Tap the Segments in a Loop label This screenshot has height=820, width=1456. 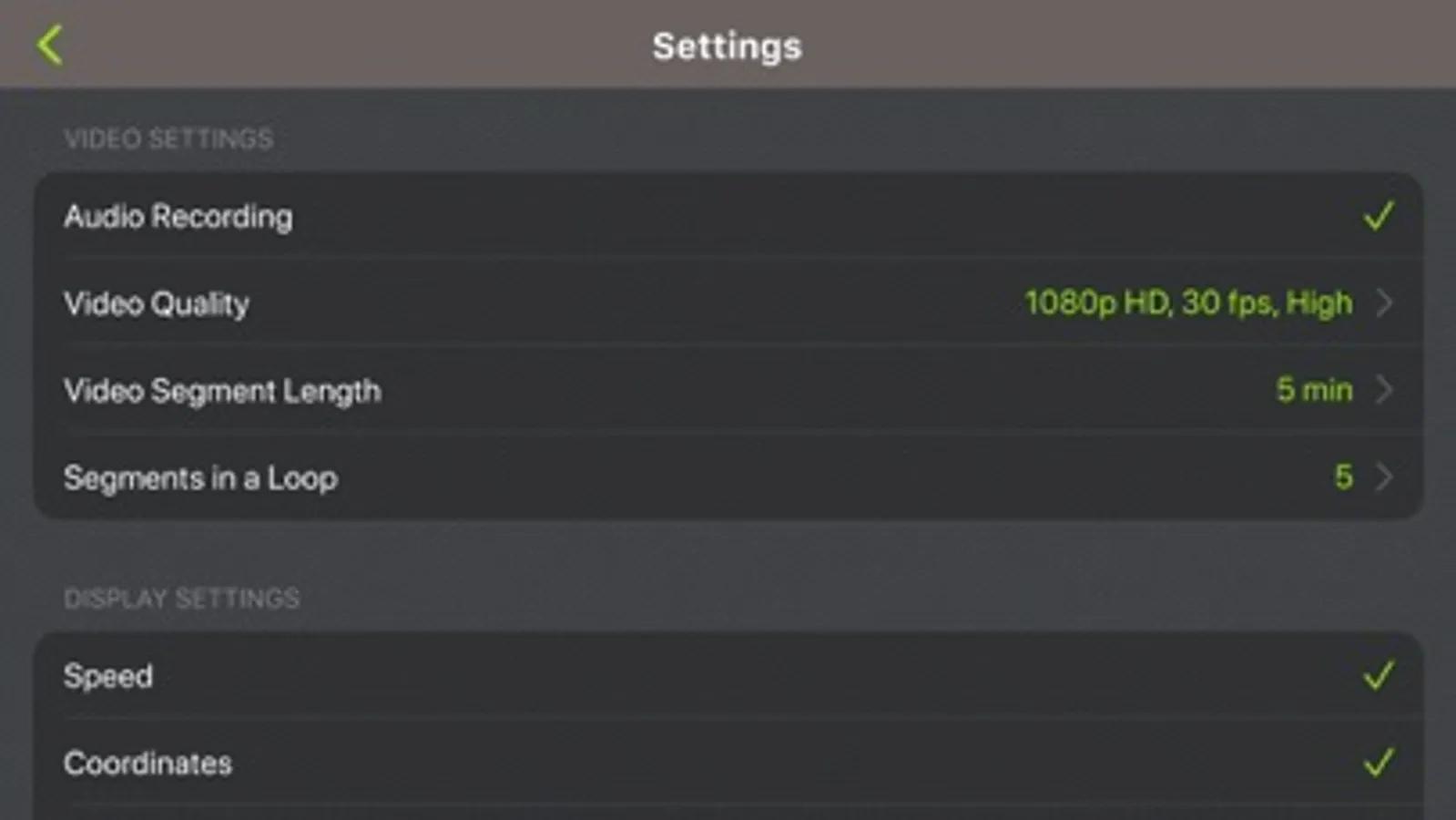(200, 478)
